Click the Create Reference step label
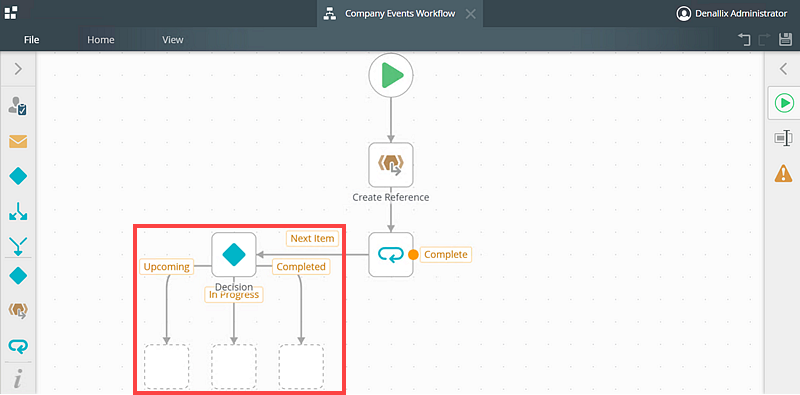 pyautogui.click(x=391, y=197)
